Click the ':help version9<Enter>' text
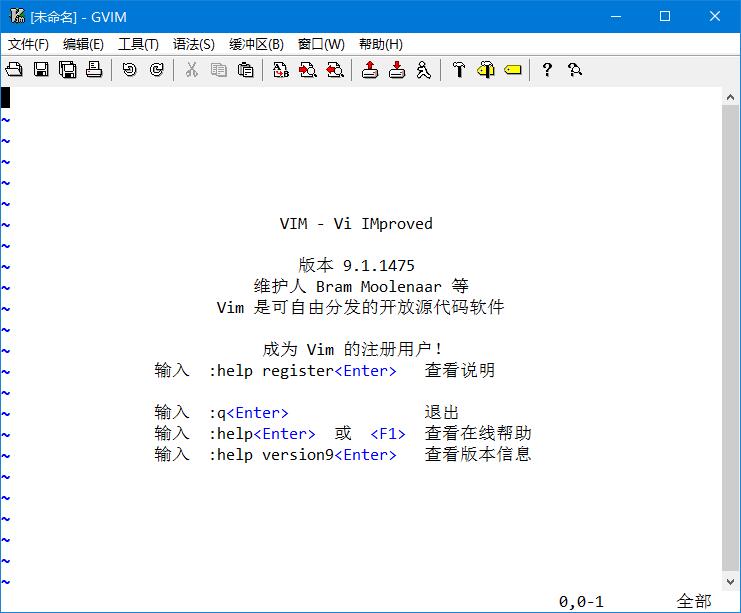741x613 pixels. (302, 455)
